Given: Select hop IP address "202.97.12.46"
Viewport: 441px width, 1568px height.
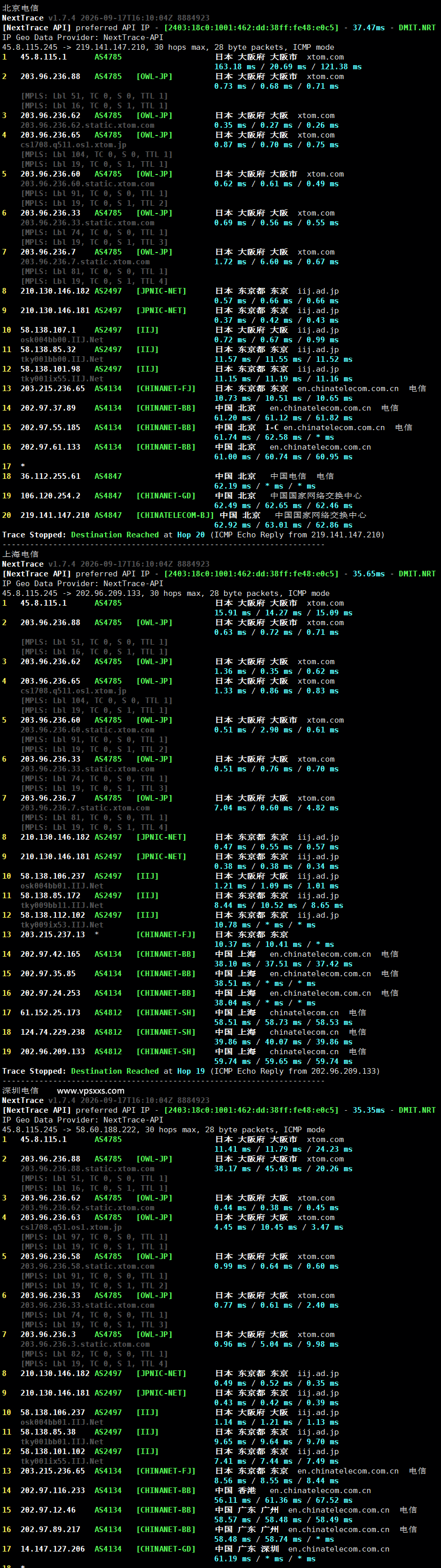Looking at the screenshot, I should 48,1509.
